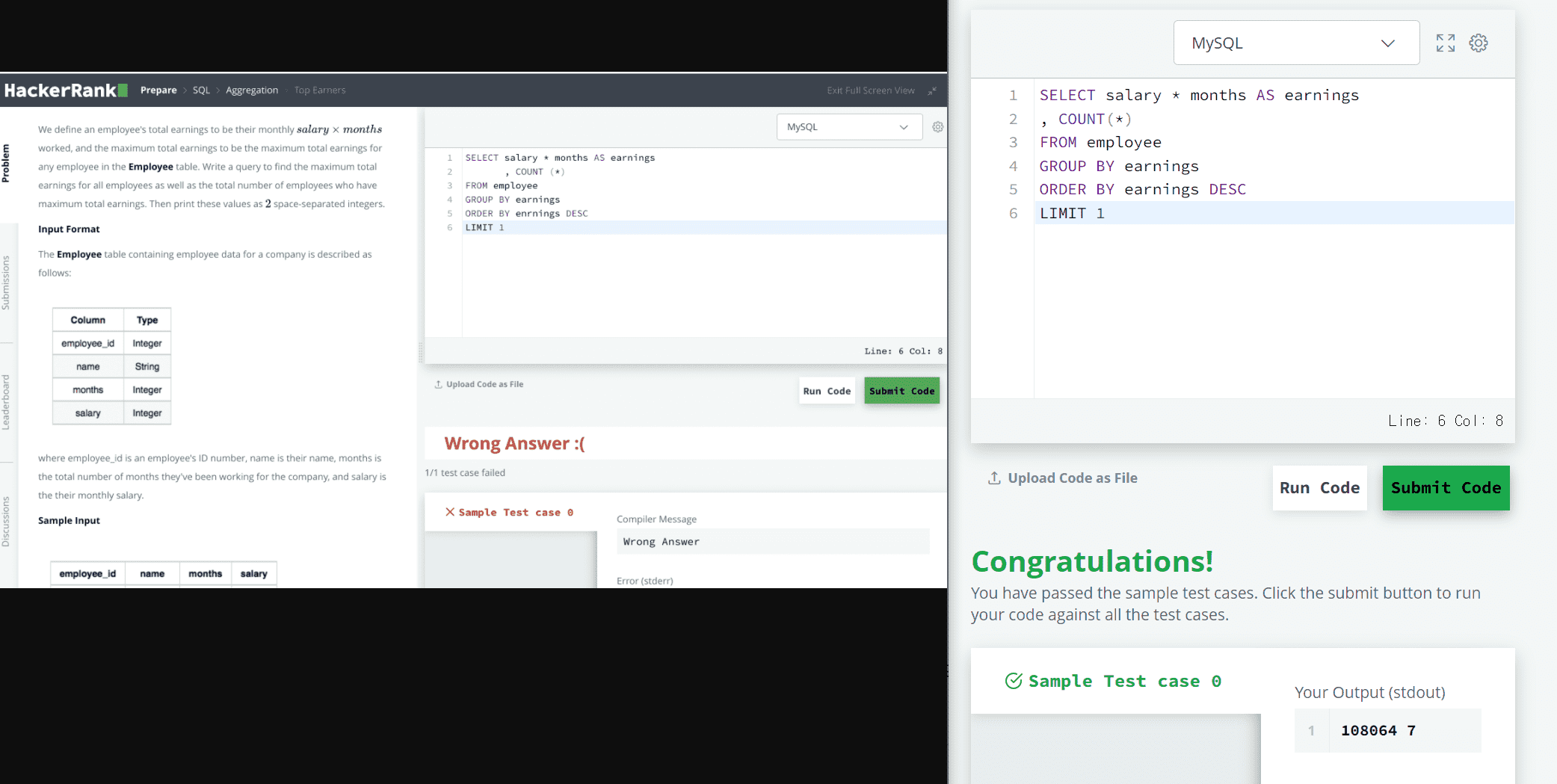
Task: Click small Run Code button in left window
Action: 827,391
